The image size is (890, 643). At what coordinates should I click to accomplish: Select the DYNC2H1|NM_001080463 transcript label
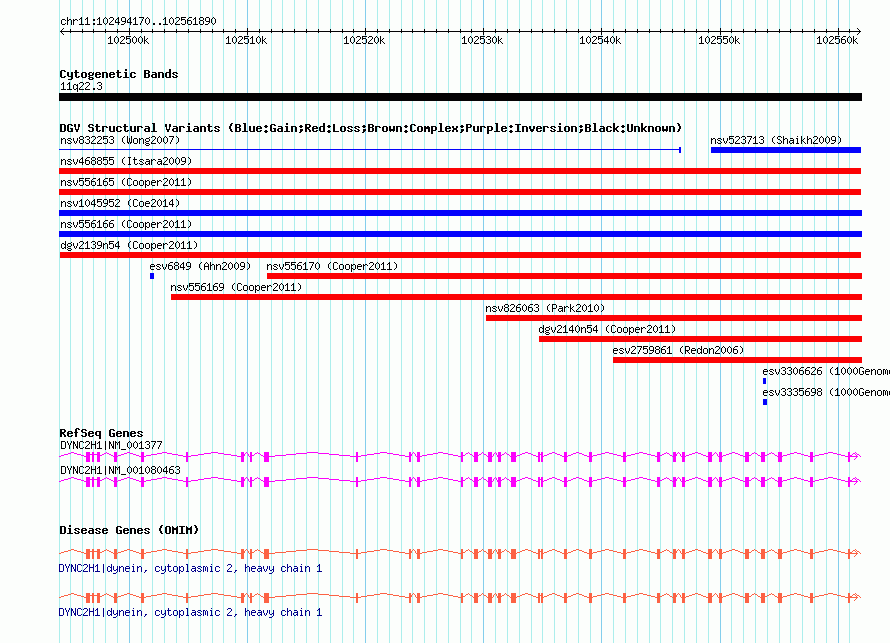120,469
